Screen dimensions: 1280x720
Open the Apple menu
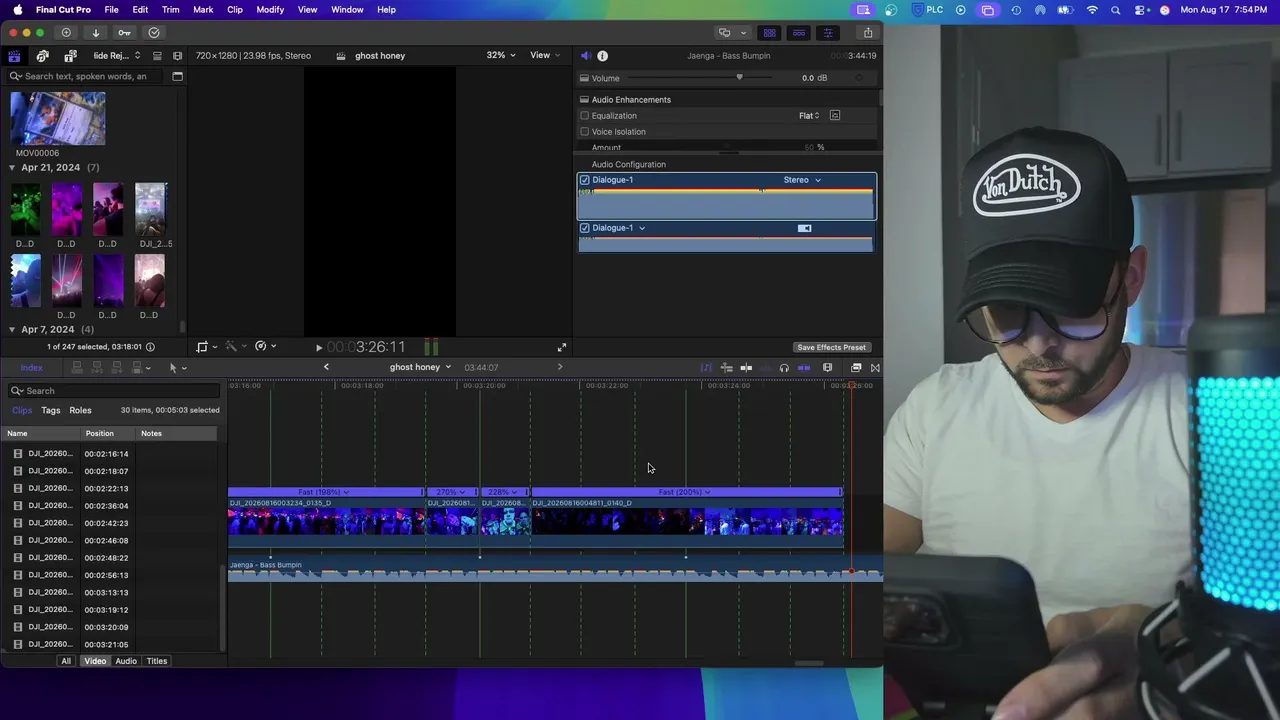[x=18, y=10]
